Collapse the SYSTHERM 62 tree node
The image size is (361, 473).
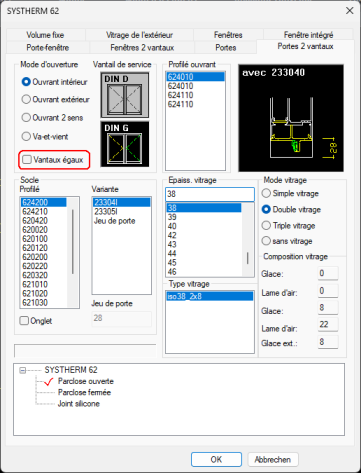click(22, 370)
